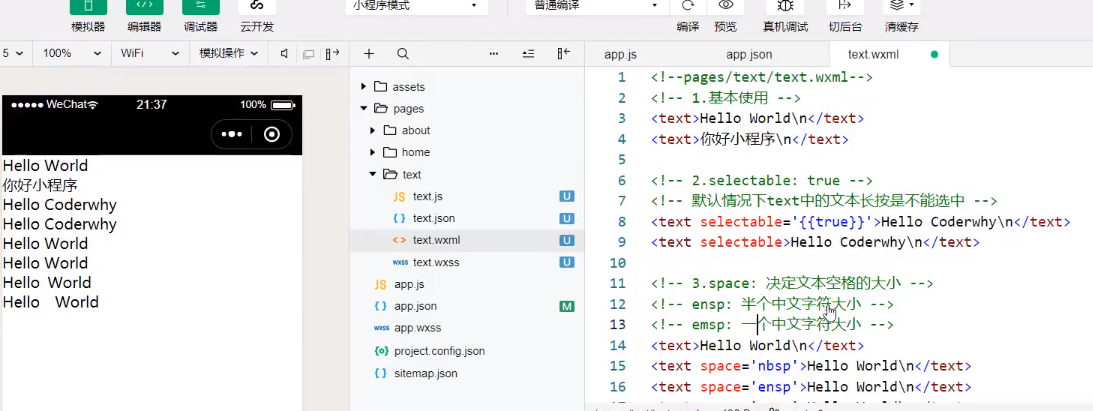Screen dimensions: 1093x411
Task: Click the JS icon next to app.js
Action: pyautogui.click(x=380, y=284)
